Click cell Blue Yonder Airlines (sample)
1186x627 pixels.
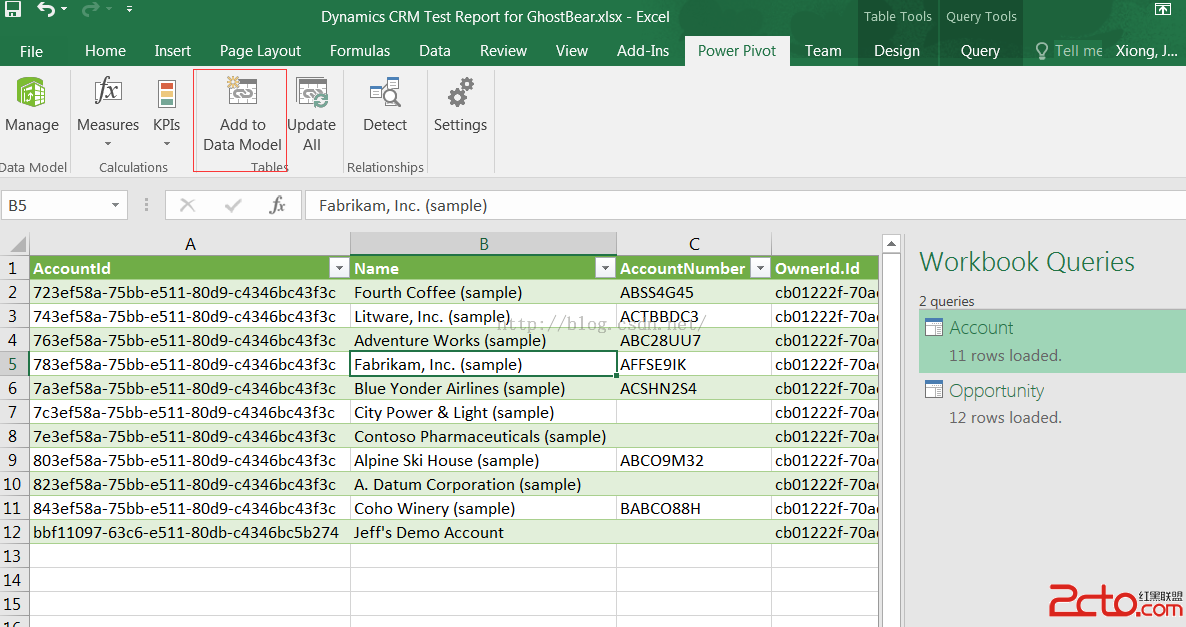[483, 388]
